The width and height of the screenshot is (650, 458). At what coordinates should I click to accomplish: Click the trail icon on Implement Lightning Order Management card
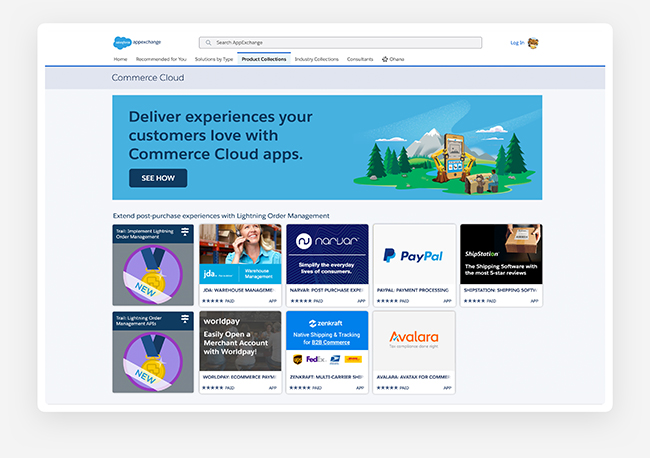click(185, 232)
